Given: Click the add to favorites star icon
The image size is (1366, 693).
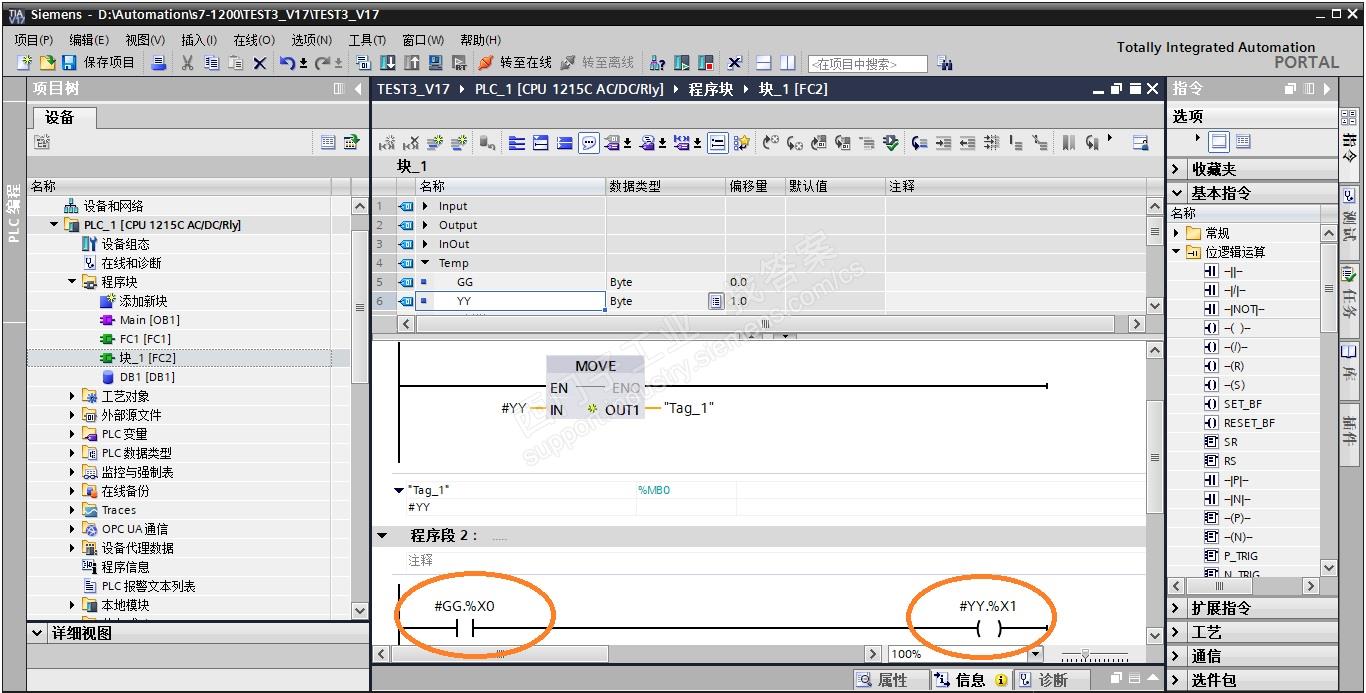Looking at the screenshot, I should pyautogui.click(x=742, y=143).
